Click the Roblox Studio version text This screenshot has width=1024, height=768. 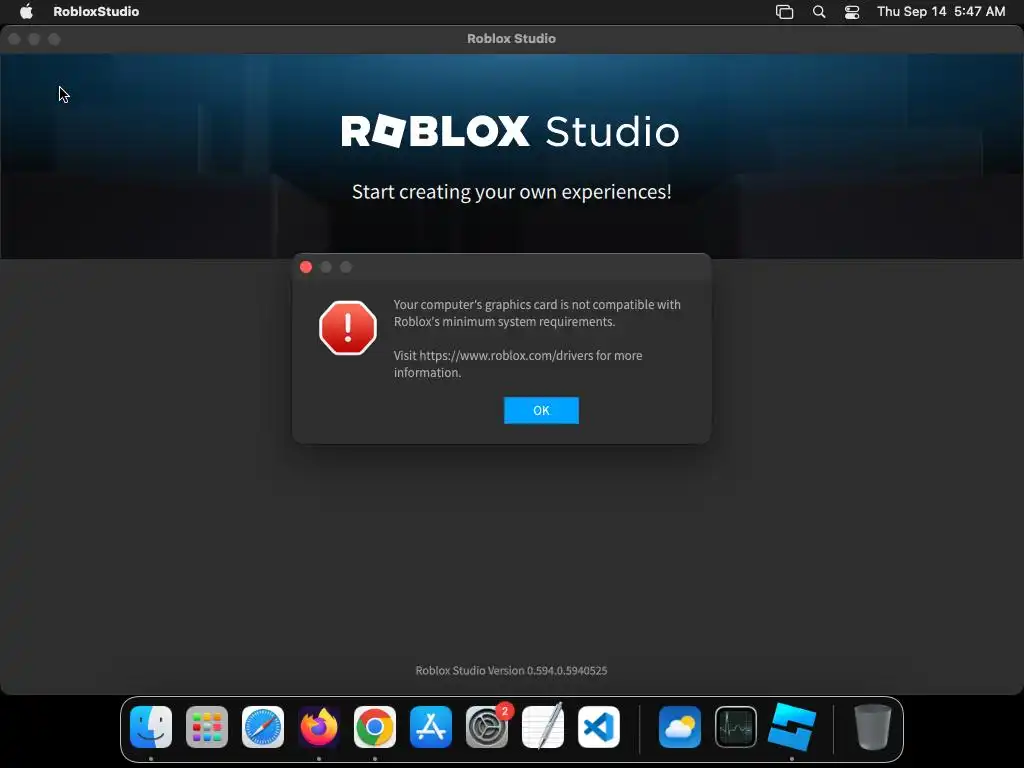pos(511,670)
